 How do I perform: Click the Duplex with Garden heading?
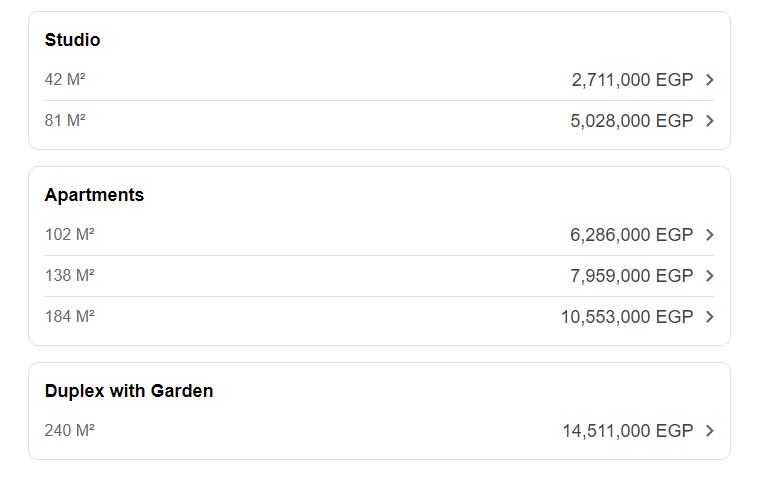[x=129, y=391]
